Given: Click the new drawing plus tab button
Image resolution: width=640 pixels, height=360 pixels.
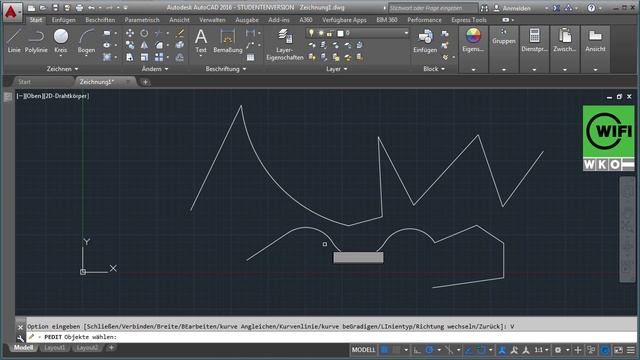Looking at the screenshot, I should point(145,82).
